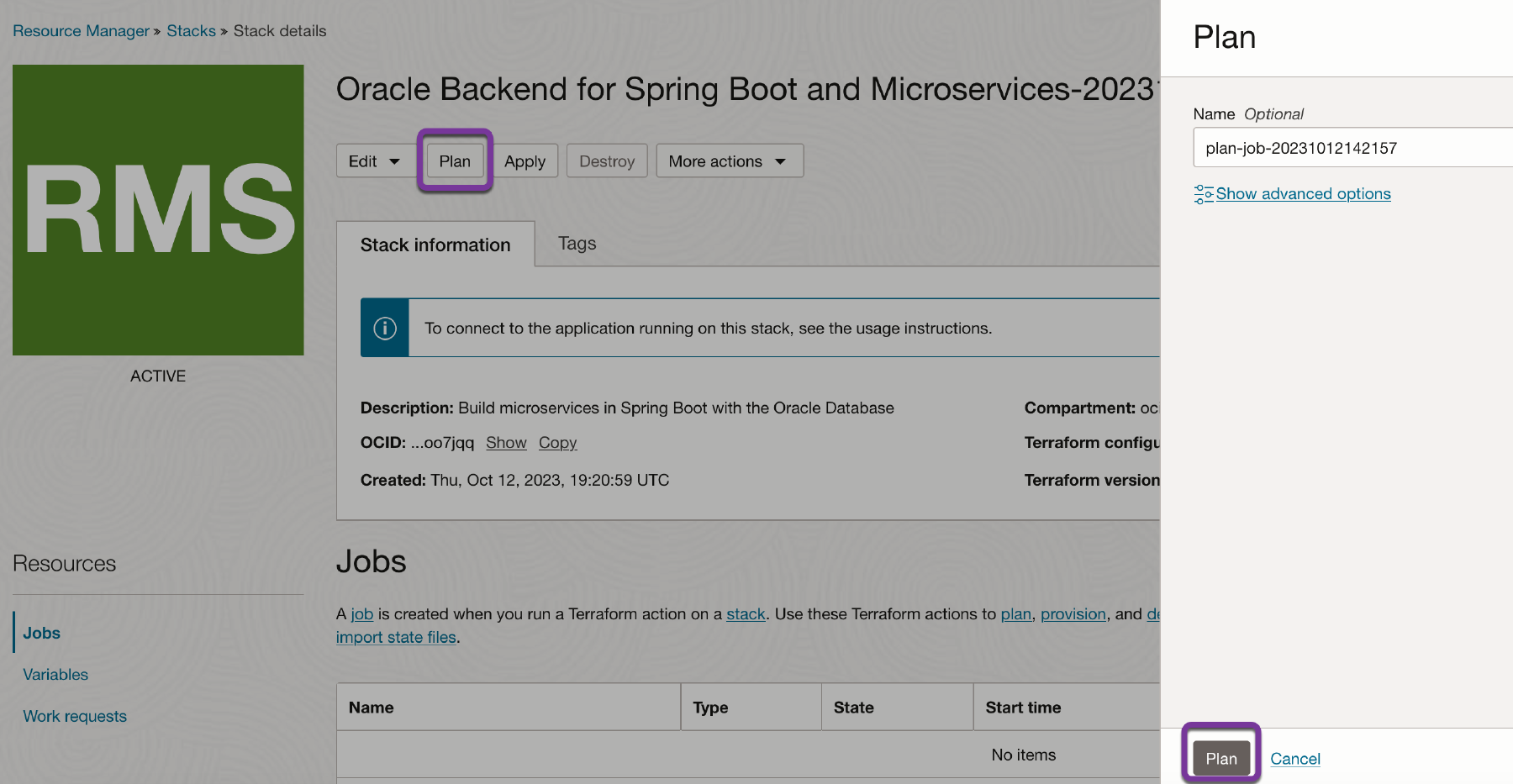Click the advanced options slider icon

(1203, 194)
